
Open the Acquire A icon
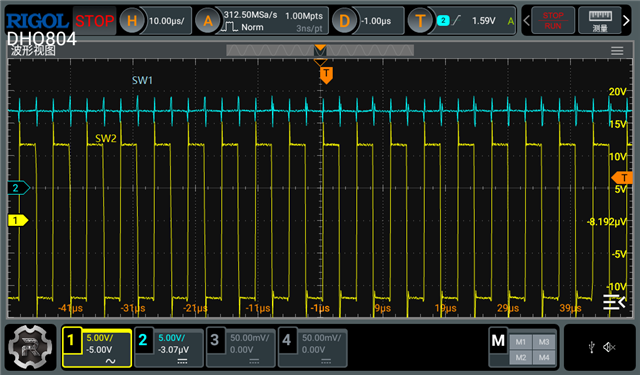pos(208,20)
